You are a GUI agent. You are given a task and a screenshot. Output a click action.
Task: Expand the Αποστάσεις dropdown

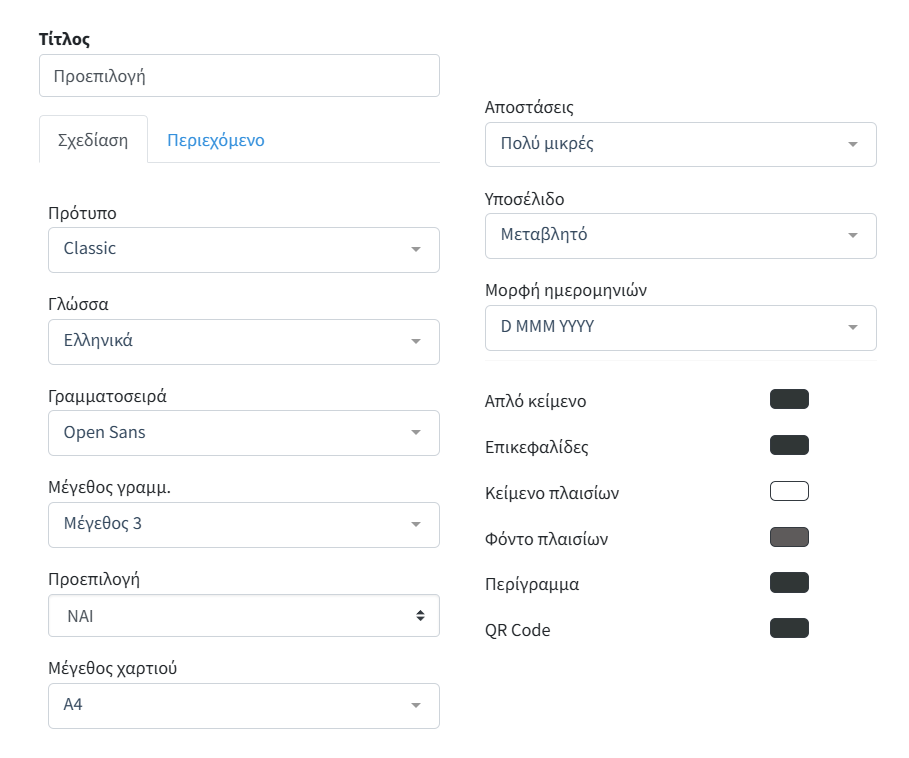[680, 144]
